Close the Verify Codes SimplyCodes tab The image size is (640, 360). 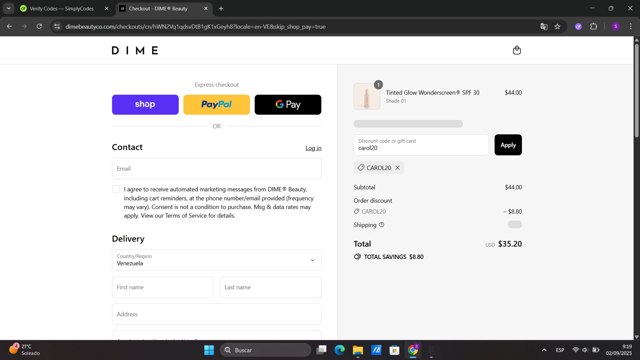[107, 9]
